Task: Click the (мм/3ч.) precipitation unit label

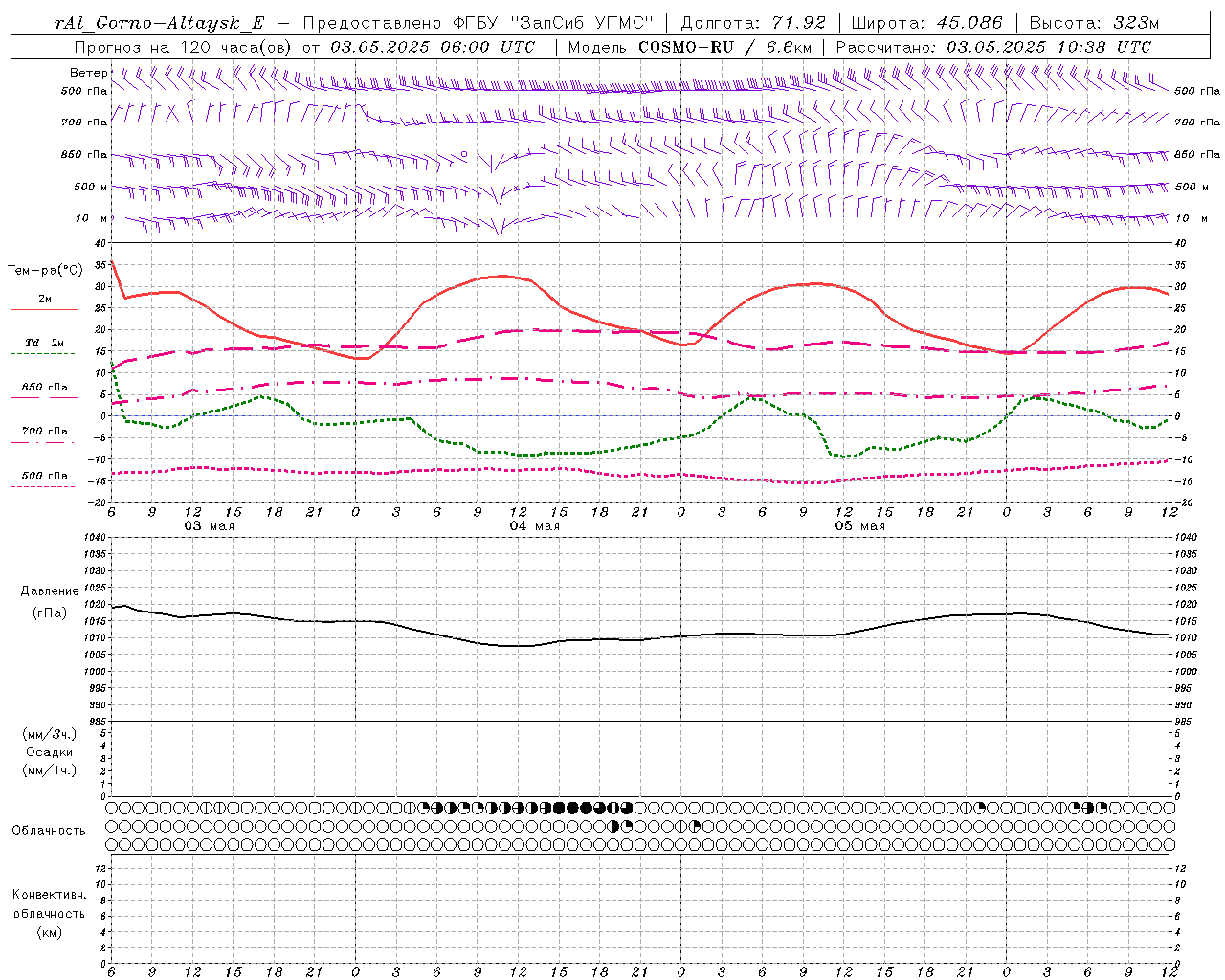Action: (x=50, y=734)
